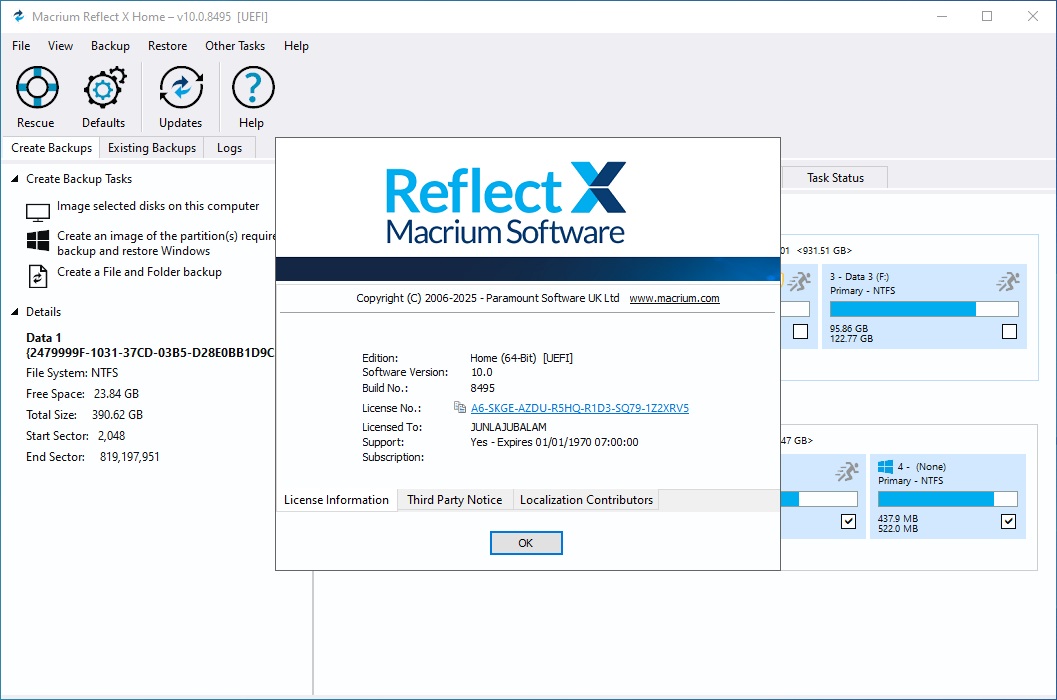The image size is (1057, 700).
Task: Click the running-figure icon on Data 3 (F:) partition
Action: [1008, 281]
